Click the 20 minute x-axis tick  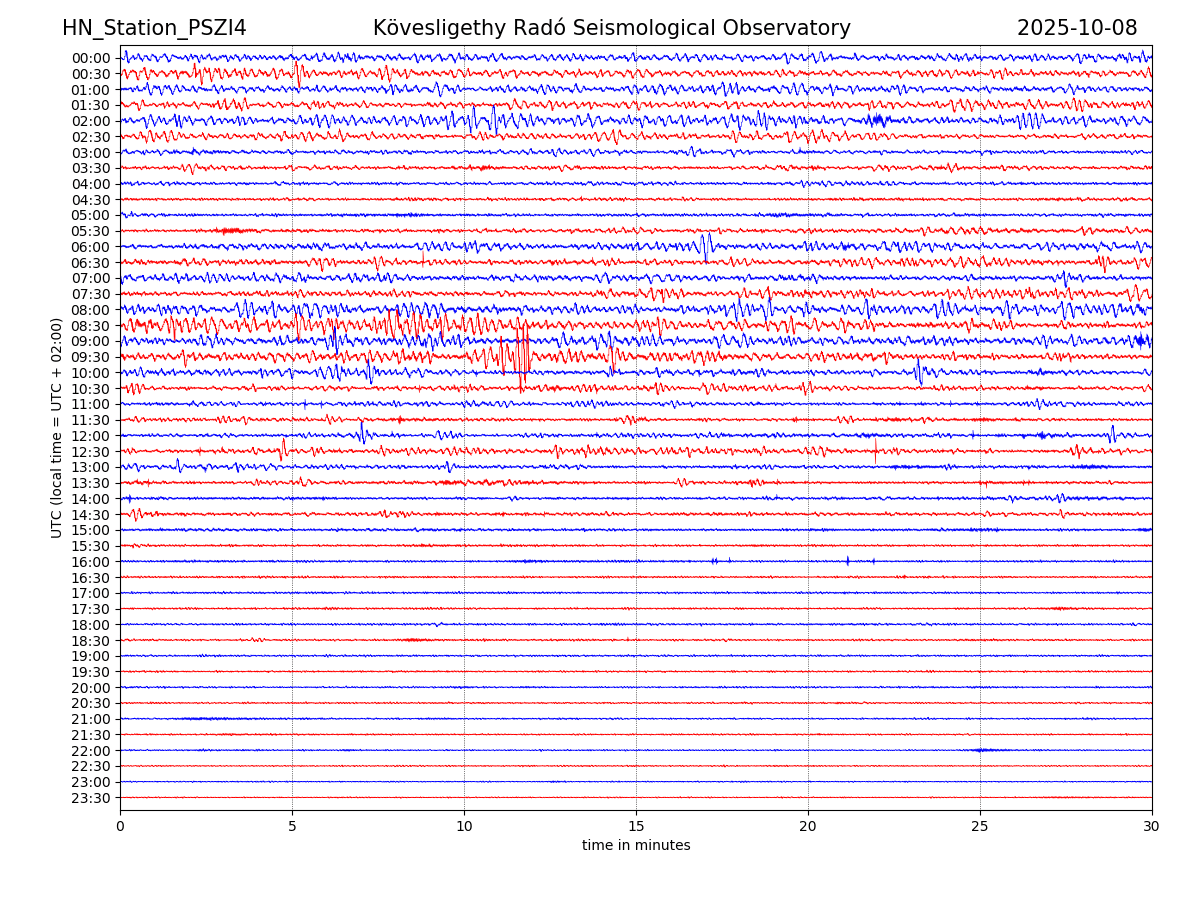pyautogui.click(x=808, y=827)
